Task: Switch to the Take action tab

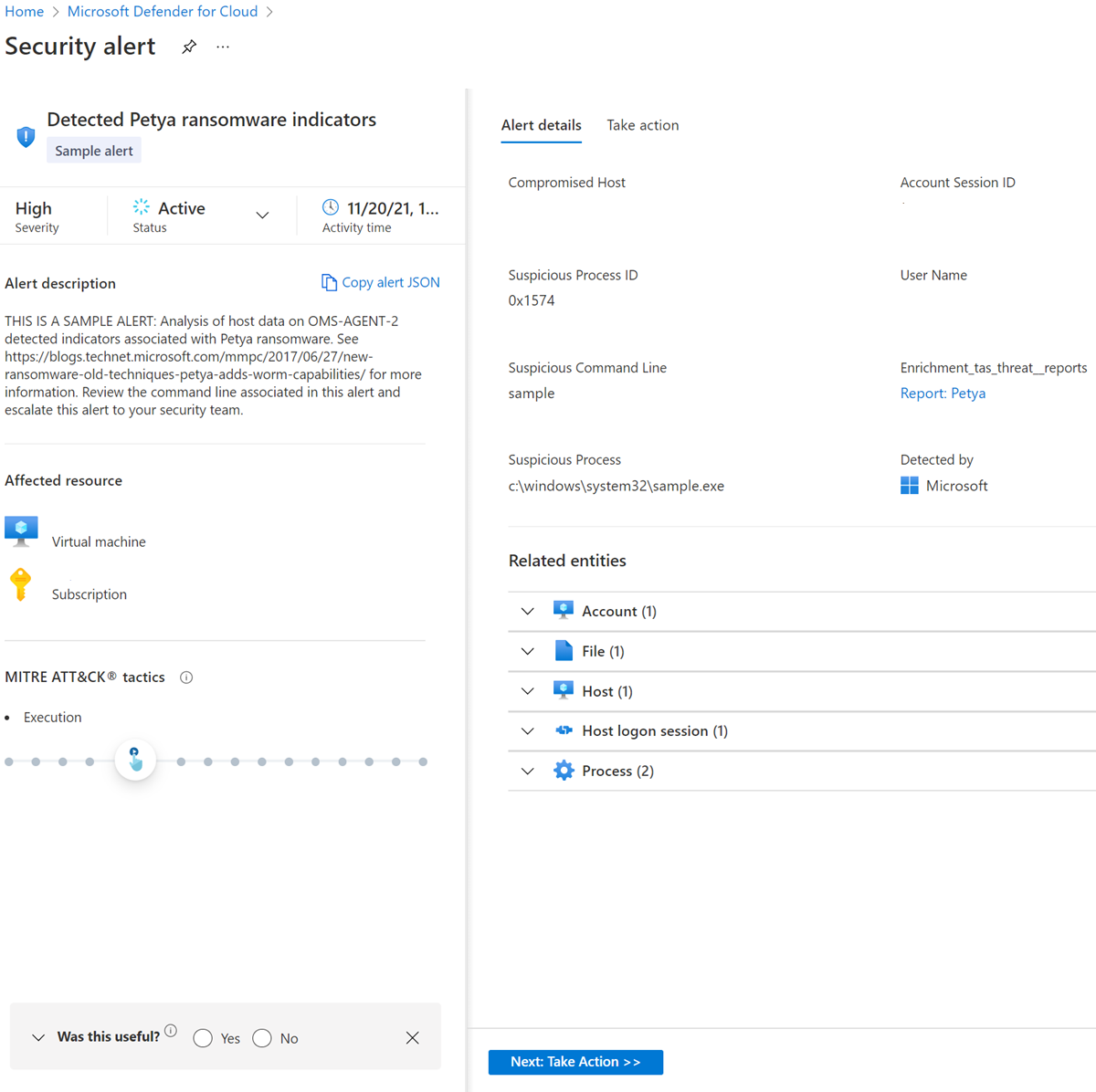Action: [x=642, y=125]
